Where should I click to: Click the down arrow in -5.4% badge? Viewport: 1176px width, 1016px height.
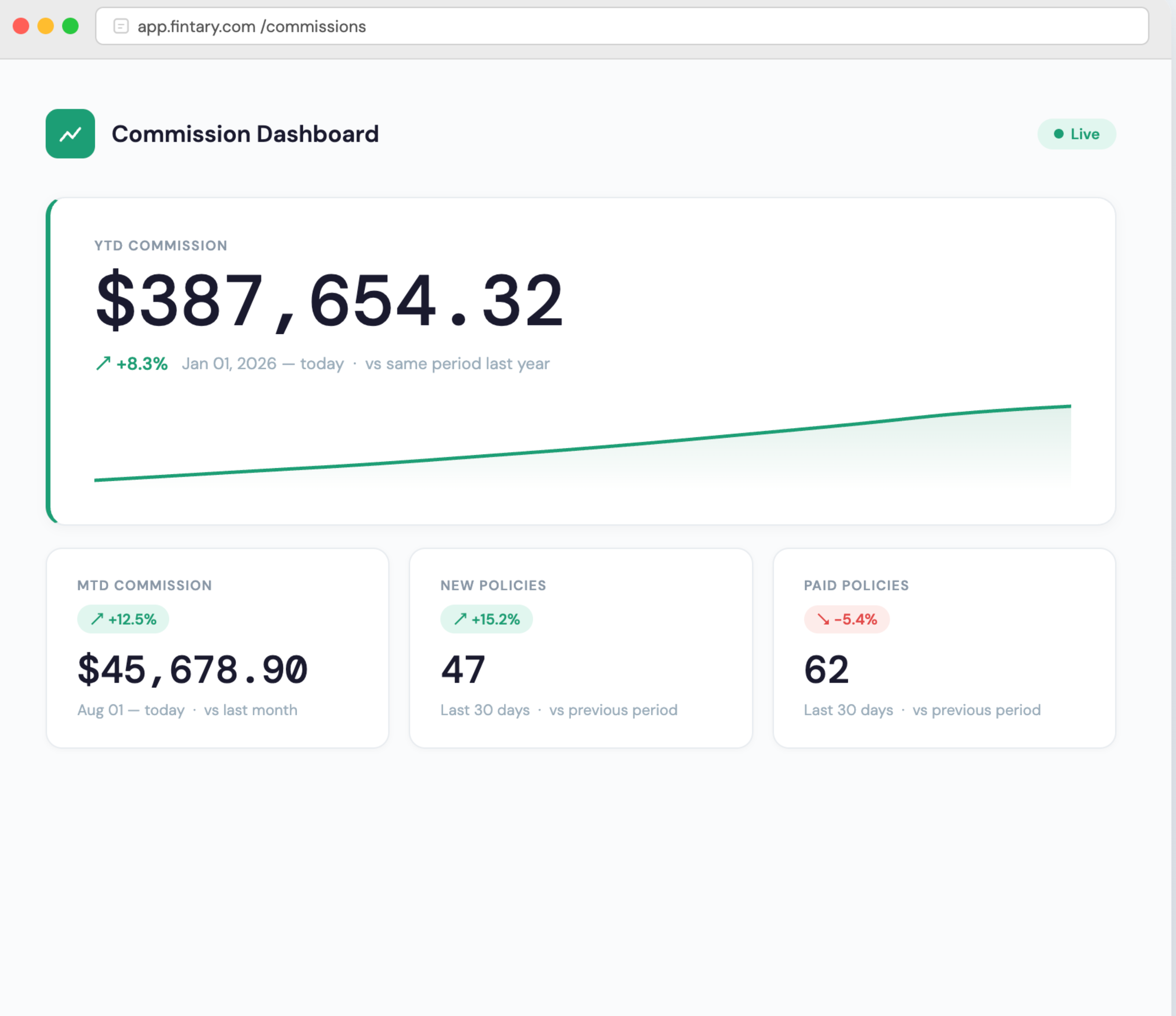pos(823,619)
